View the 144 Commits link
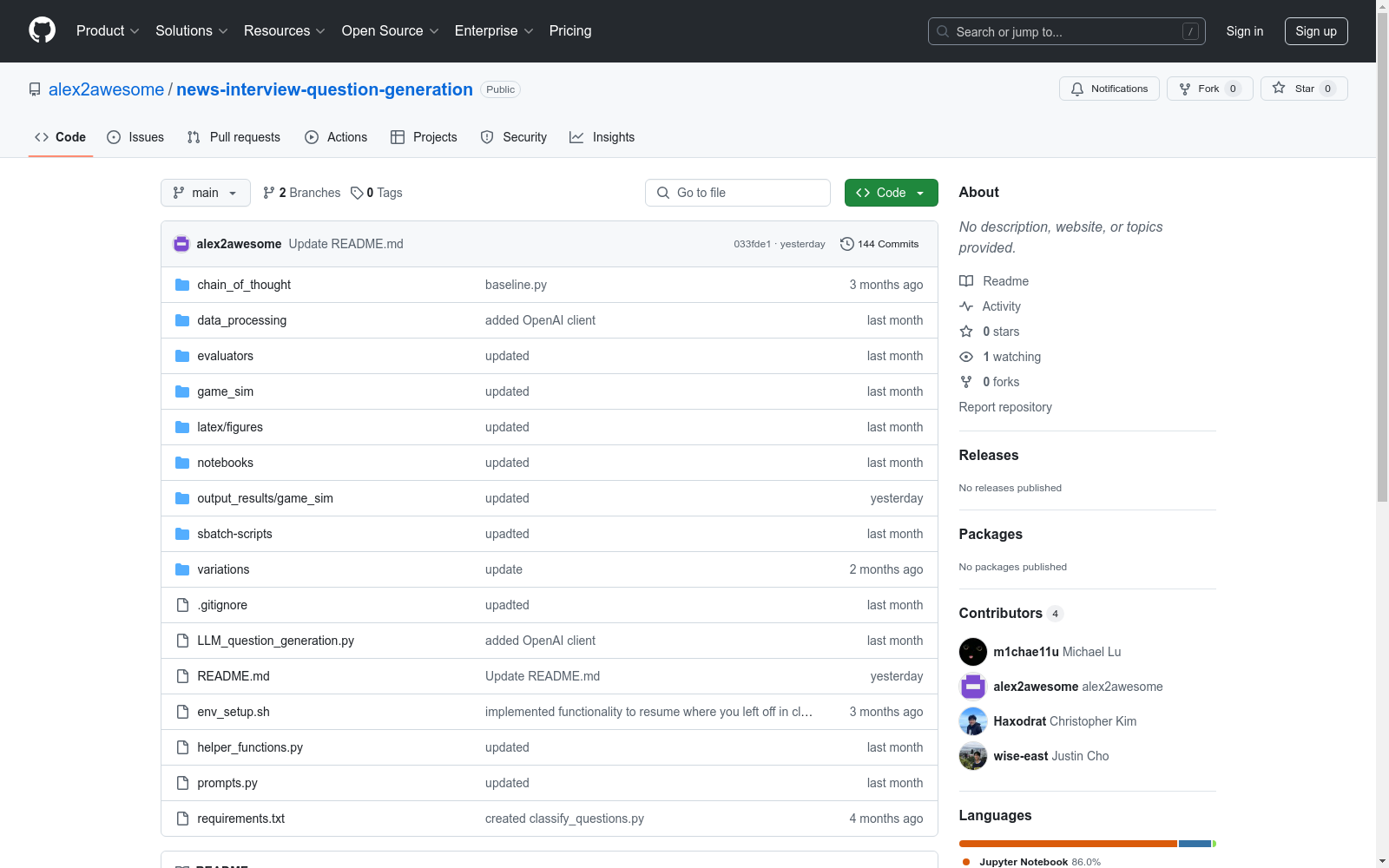The width and height of the screenshot is (1389, 868). click(879, 244)
